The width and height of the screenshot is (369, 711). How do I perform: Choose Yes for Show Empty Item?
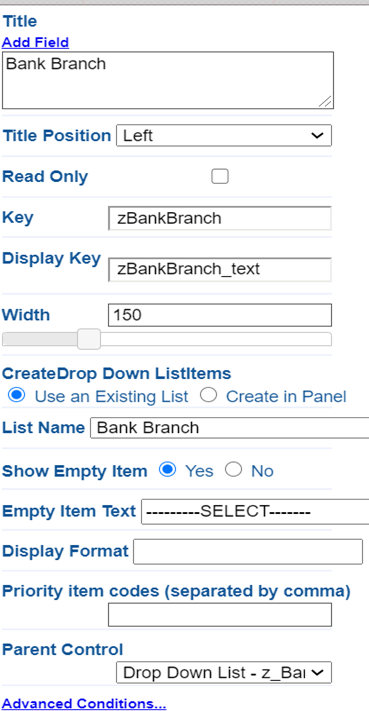click(x=168, y=470)
